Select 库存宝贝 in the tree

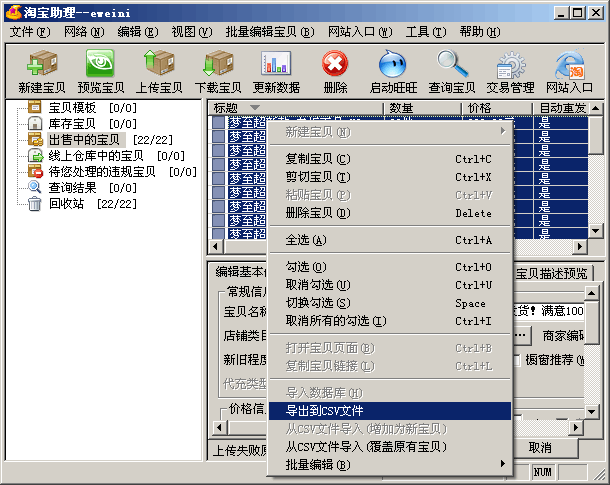click(72, 124)
